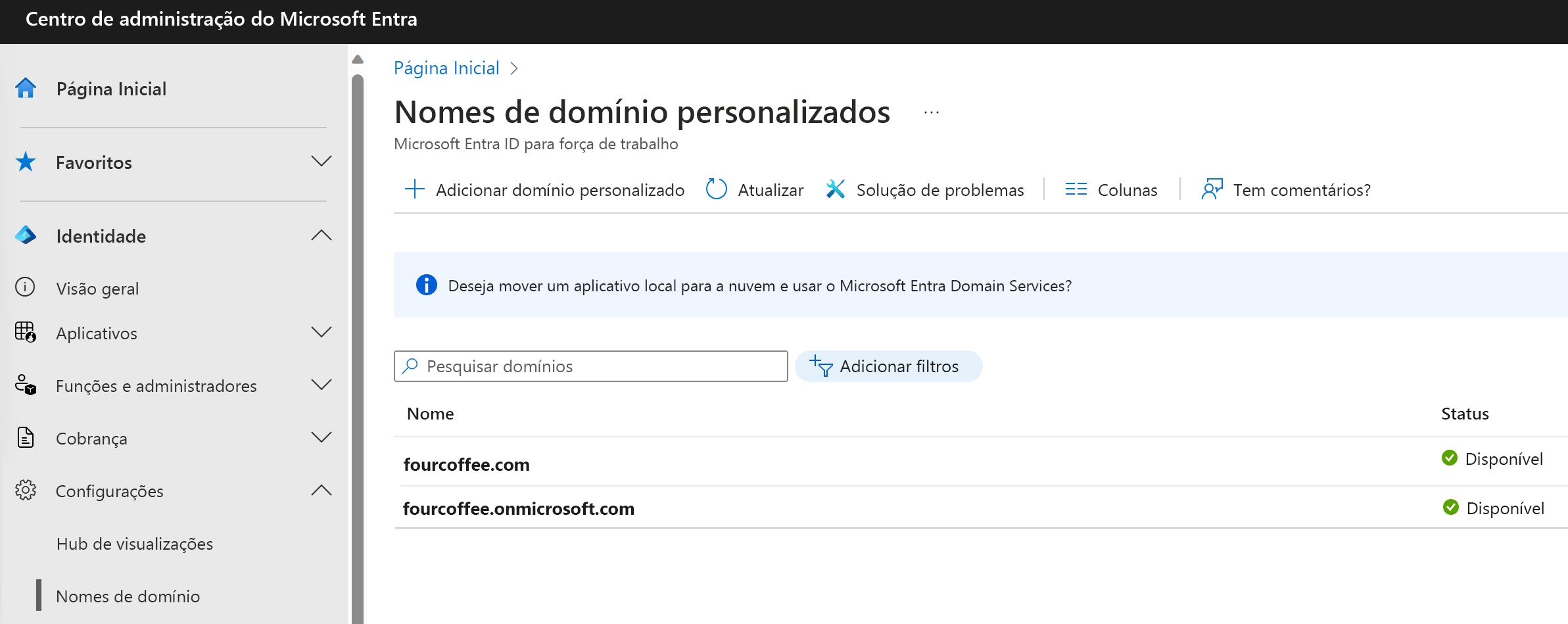Screen dimensions: 1568x624
Task: Click the Centro de administração do Microsoft Entra title
Action: (222, 19)
